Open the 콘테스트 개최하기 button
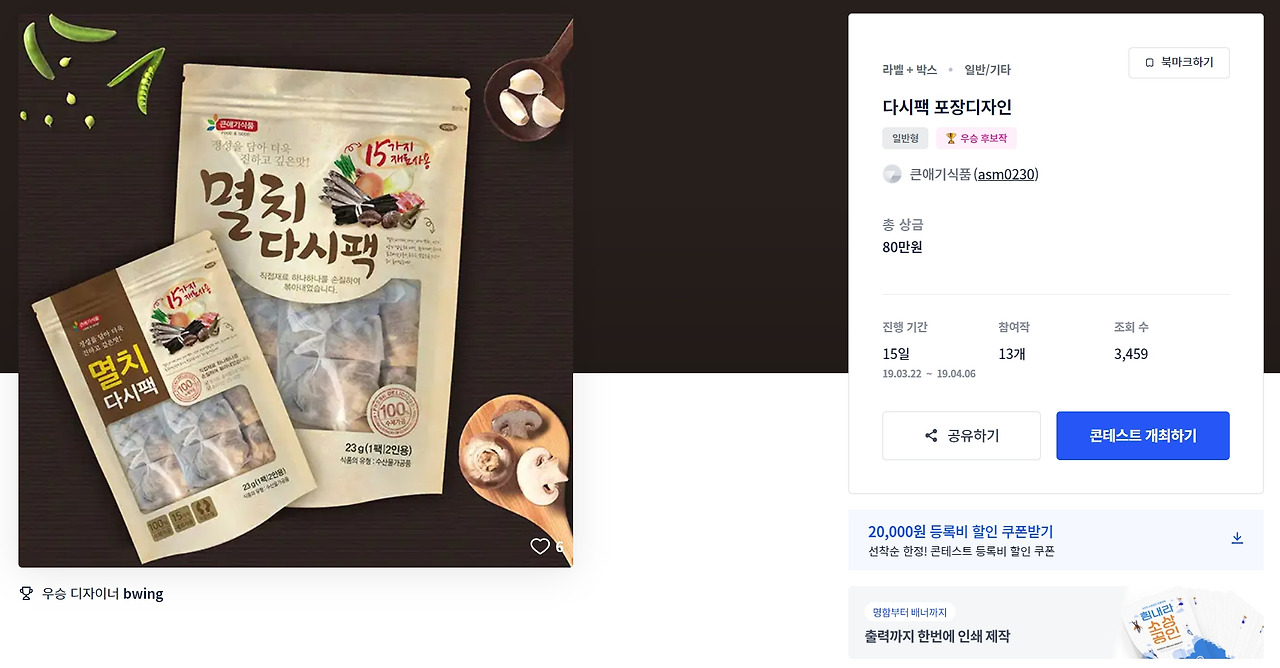Screen dimensions: 1280x668 pyautogui.click(x=1143, y=436)
